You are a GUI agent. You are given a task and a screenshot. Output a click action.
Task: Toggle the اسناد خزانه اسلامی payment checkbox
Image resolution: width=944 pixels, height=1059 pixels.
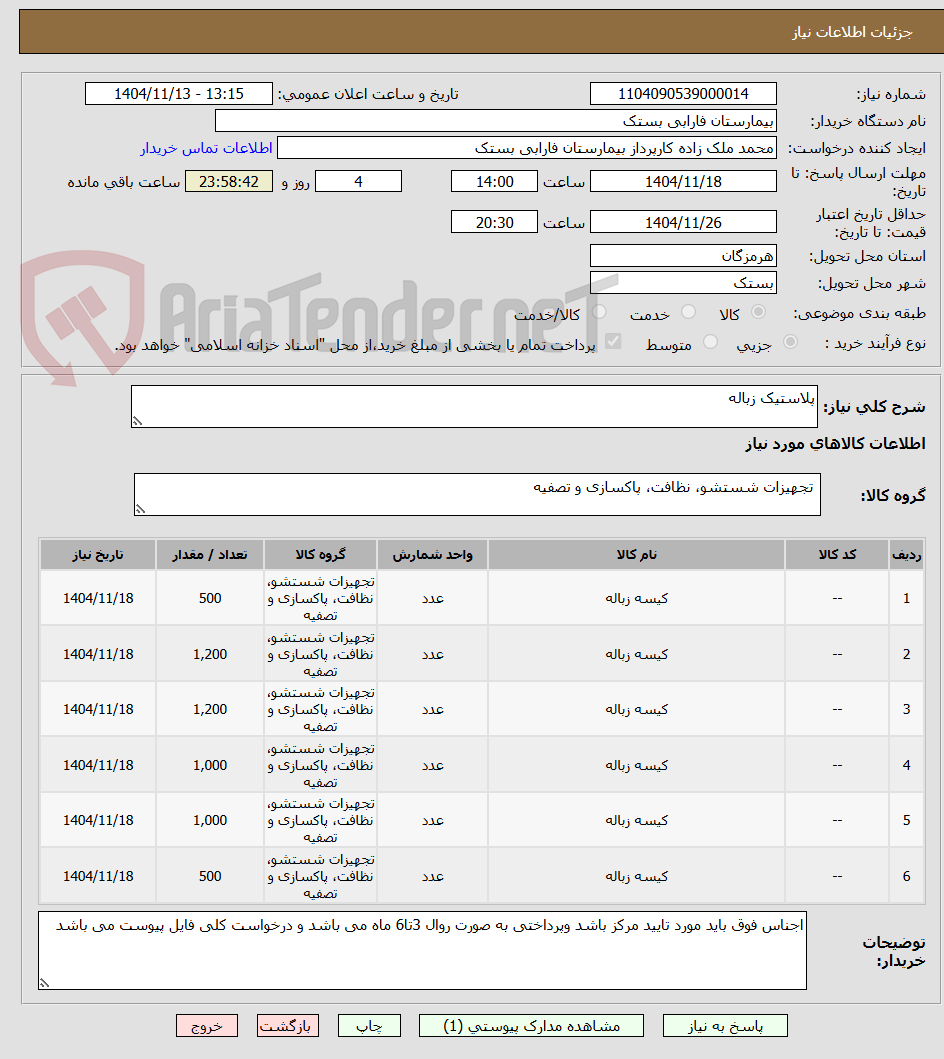click(613, 342)
